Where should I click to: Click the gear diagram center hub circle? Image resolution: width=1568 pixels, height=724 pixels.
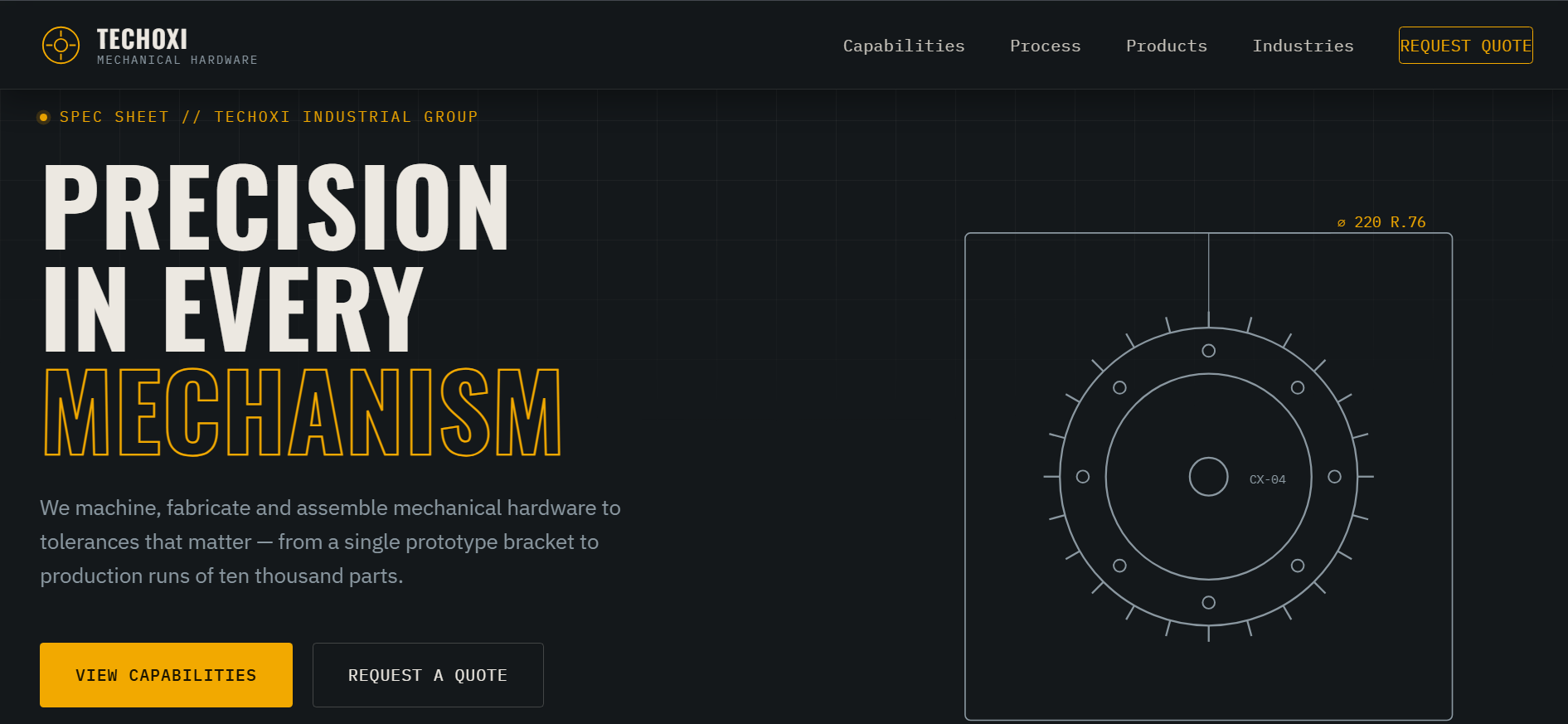pyautogui.click(x=1208, y=477)
